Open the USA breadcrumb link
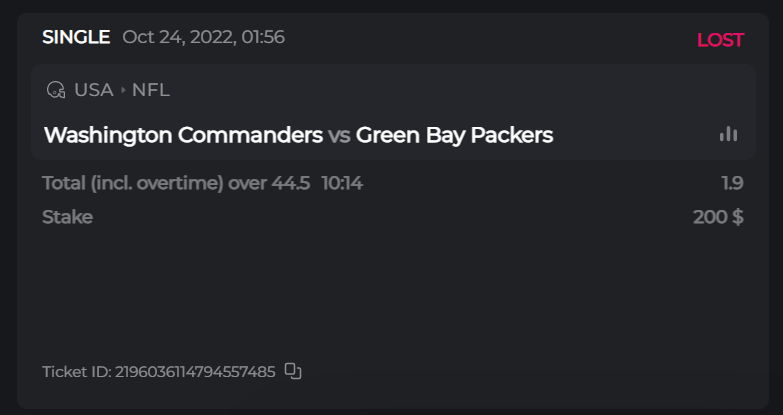The width and height of the screenshot is (783, 415). 93,90
